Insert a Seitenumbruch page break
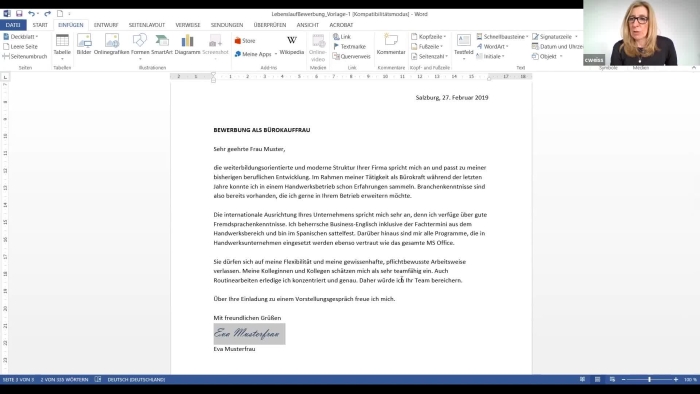 25,56
